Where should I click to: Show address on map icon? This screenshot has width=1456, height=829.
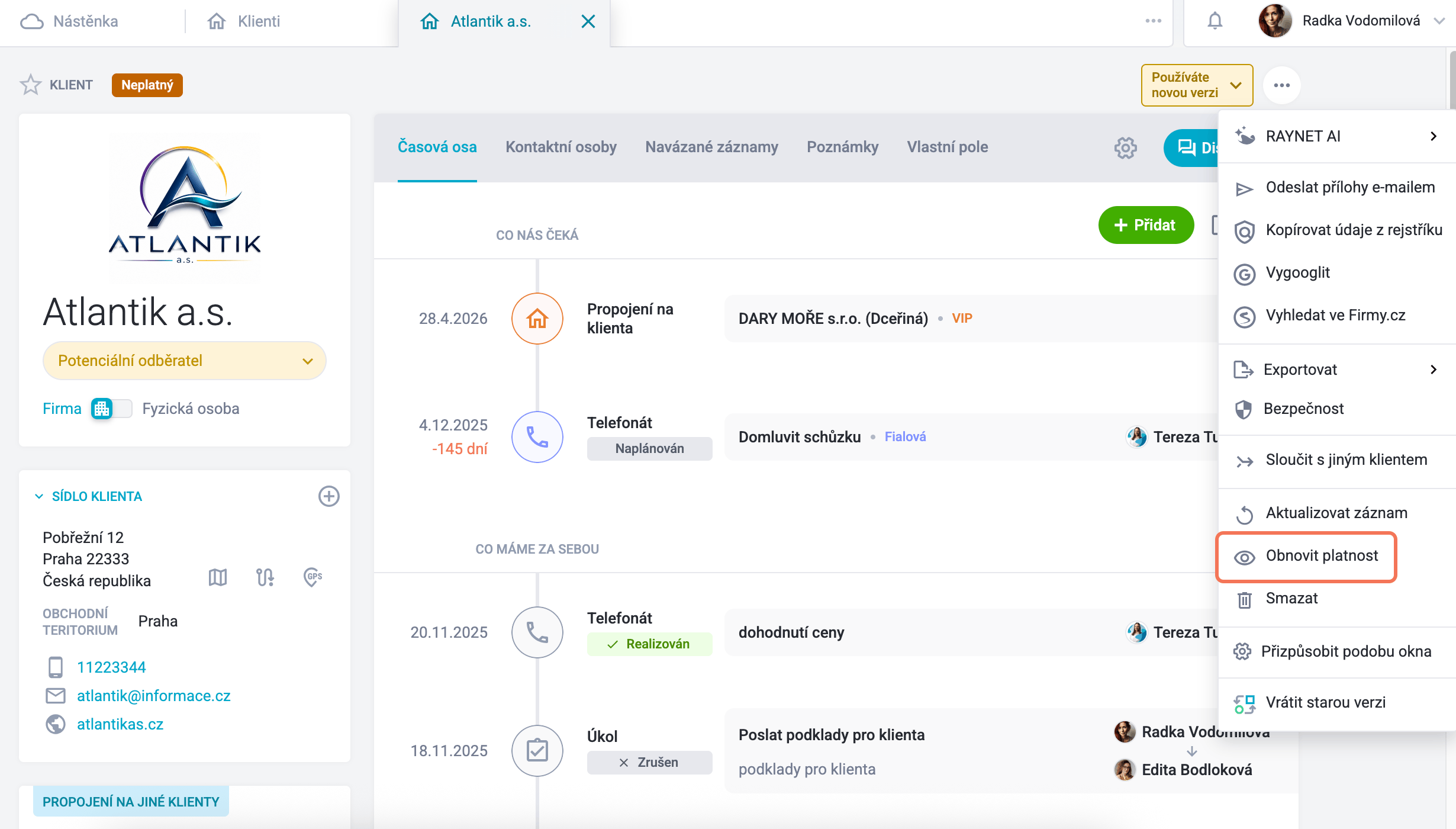tap(218, 577)
